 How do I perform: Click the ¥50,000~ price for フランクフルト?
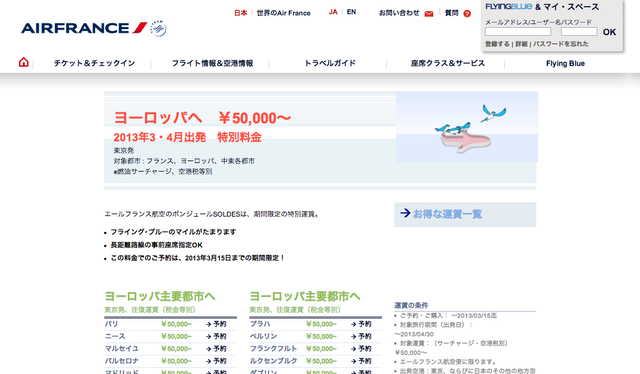click(321, 349)
